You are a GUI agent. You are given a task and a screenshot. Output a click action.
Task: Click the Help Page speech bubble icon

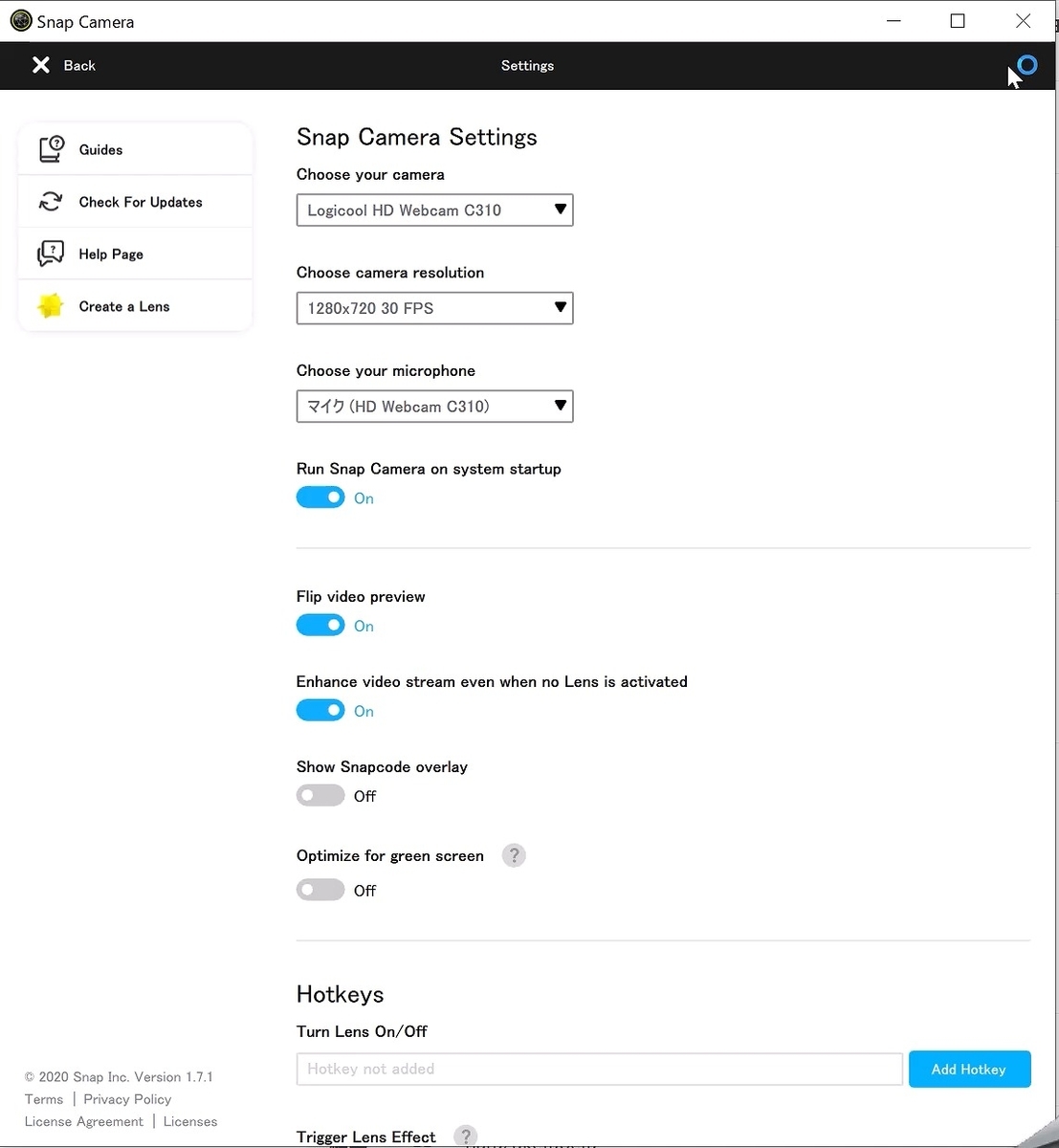[51, 254]
